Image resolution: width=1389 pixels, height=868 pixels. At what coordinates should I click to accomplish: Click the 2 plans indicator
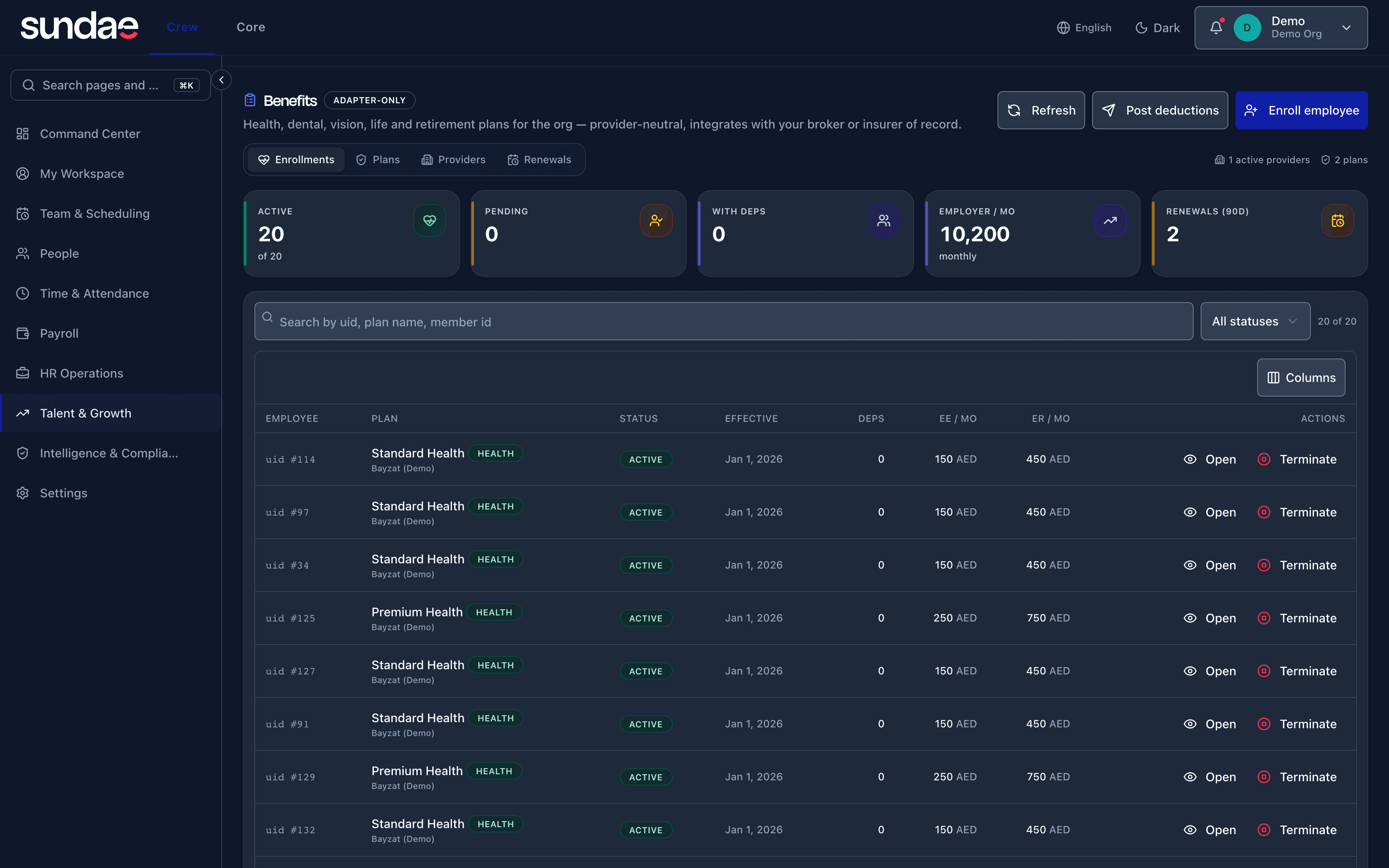tap(1344, 160)
